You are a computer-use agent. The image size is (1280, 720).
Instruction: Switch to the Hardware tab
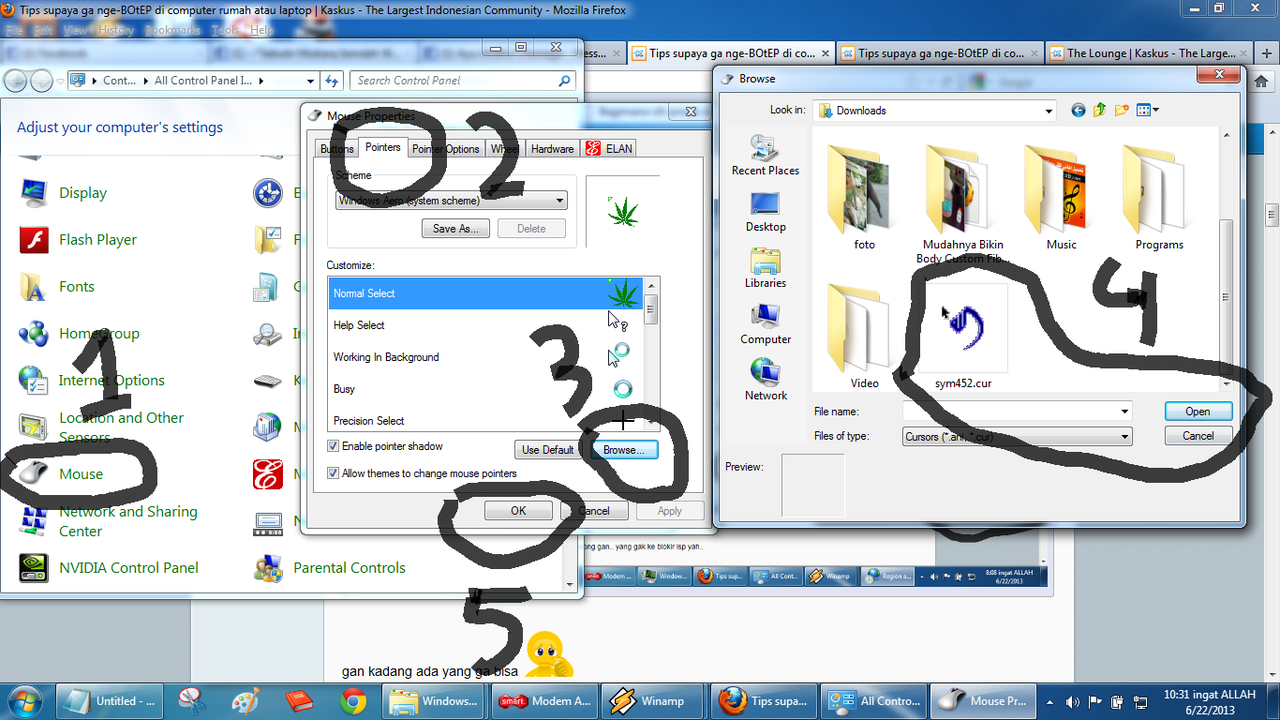tap(552, 149)
